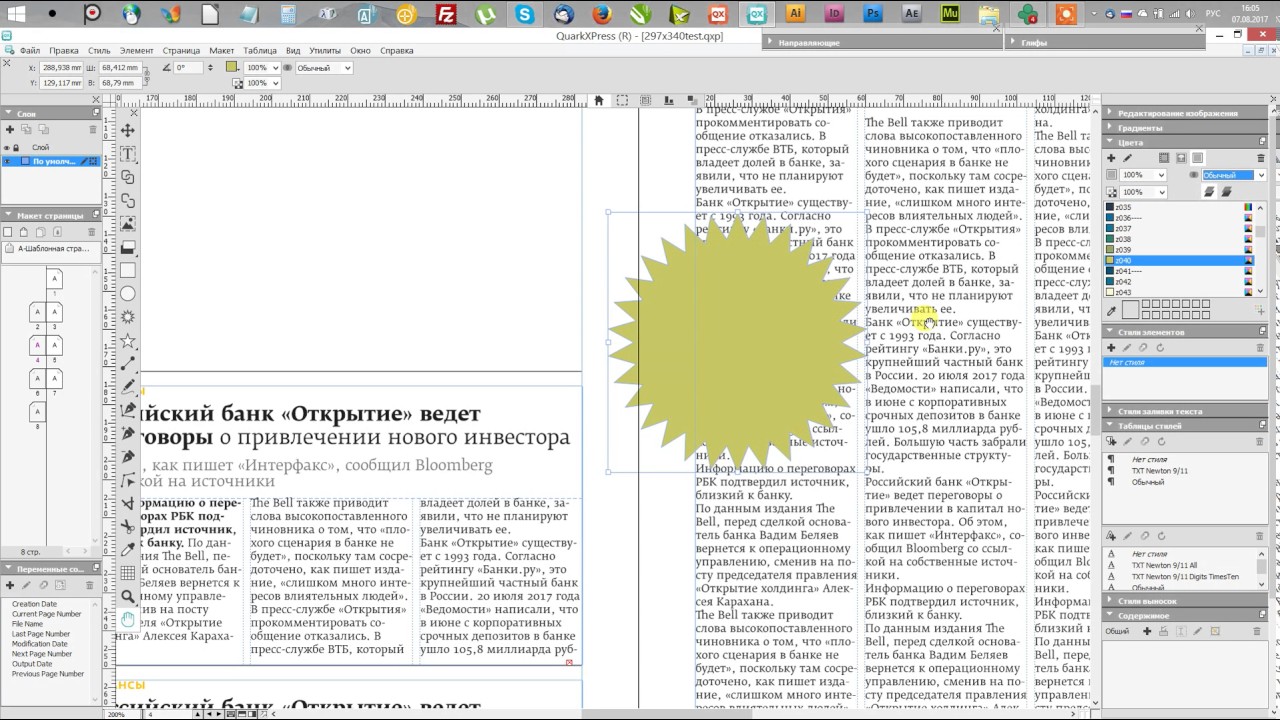This screenshot has width=1280, height=720.
Task: Select the Нет стиля item style
Action: point(1185,362)
